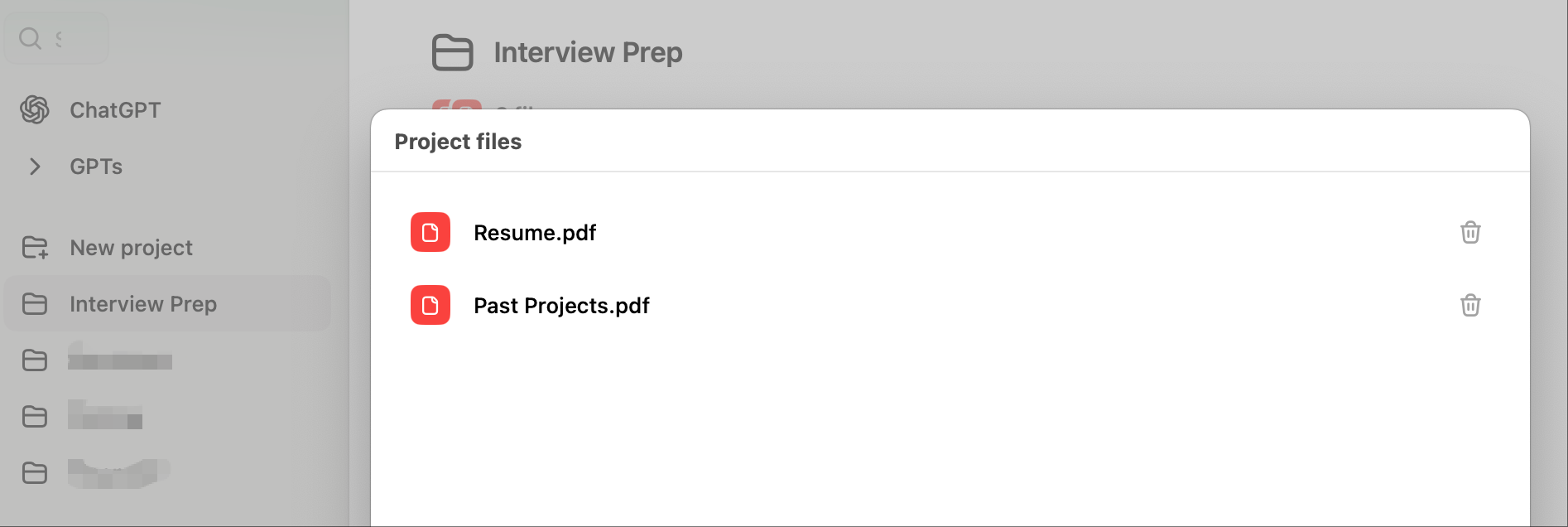Open the first blurred project below Interview Prep

pos(120,360)
